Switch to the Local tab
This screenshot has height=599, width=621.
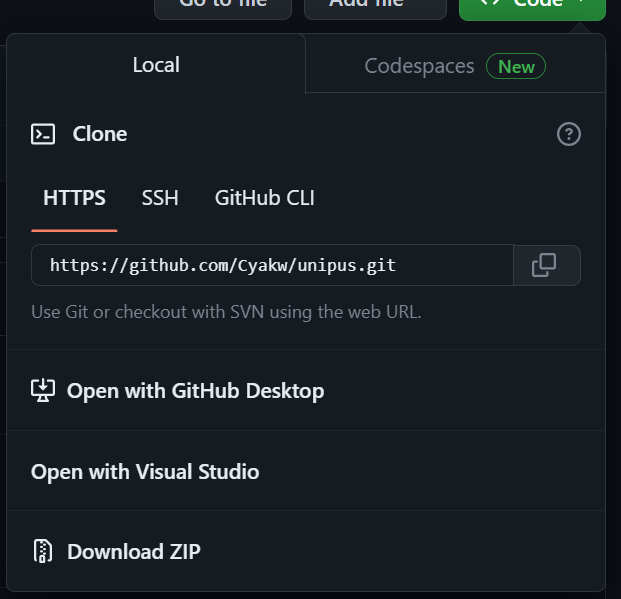click(156, 65)
